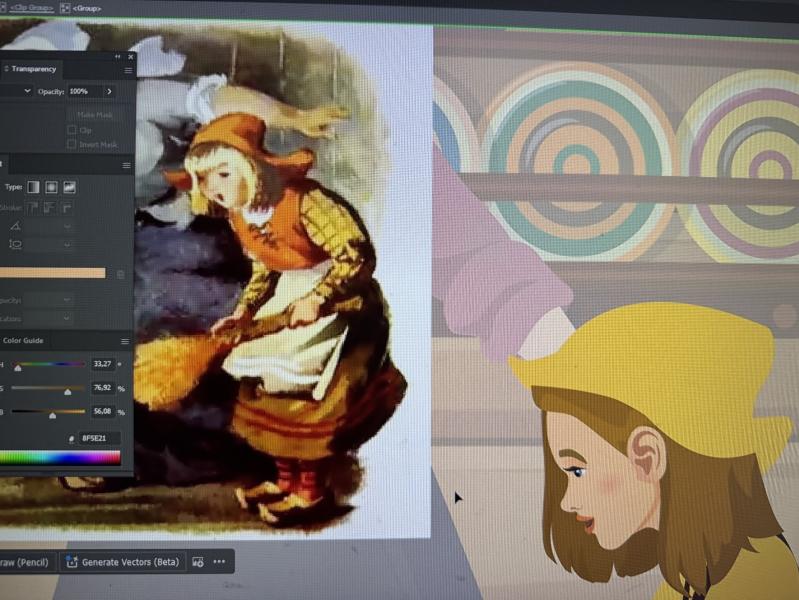Viewport: 799px width, 600px height.
Task: Click the gradient aspect ratio icon
Action: [15, 245]
